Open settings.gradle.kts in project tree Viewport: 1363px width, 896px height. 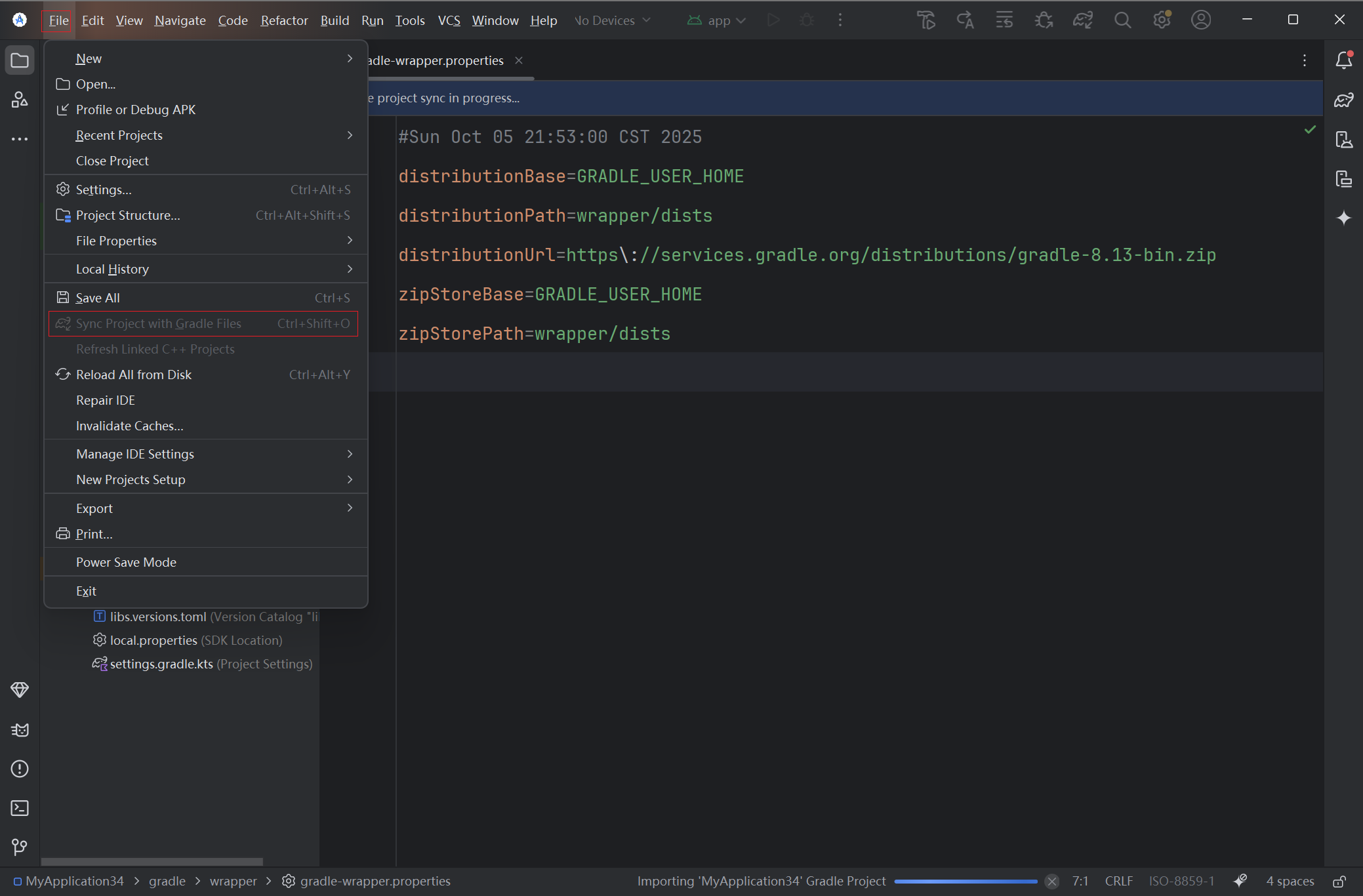(x=161, y=664)
